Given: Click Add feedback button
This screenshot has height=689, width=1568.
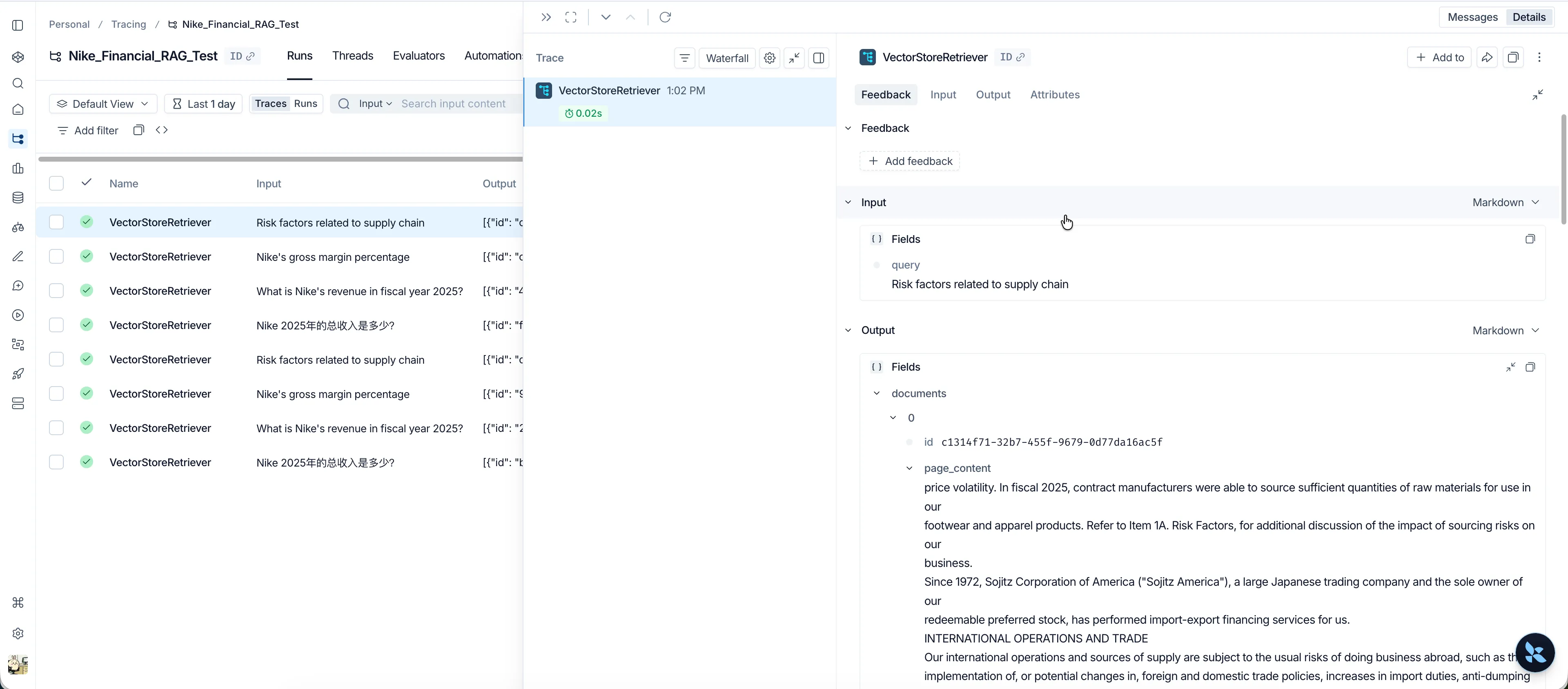Looking at the screenshot, I should [x=909, y=161].
